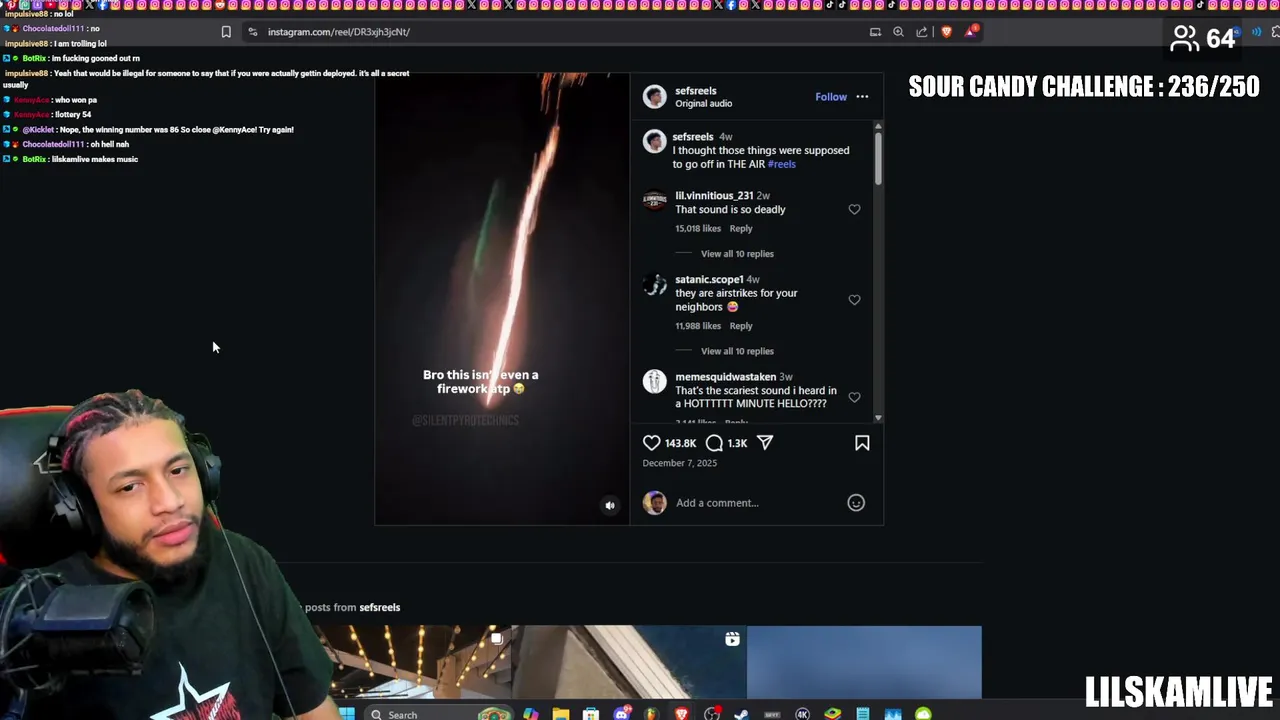This screenshot has height=720, width=1280.
Task: Open blue sky post thumbnail
Action: 864,662
